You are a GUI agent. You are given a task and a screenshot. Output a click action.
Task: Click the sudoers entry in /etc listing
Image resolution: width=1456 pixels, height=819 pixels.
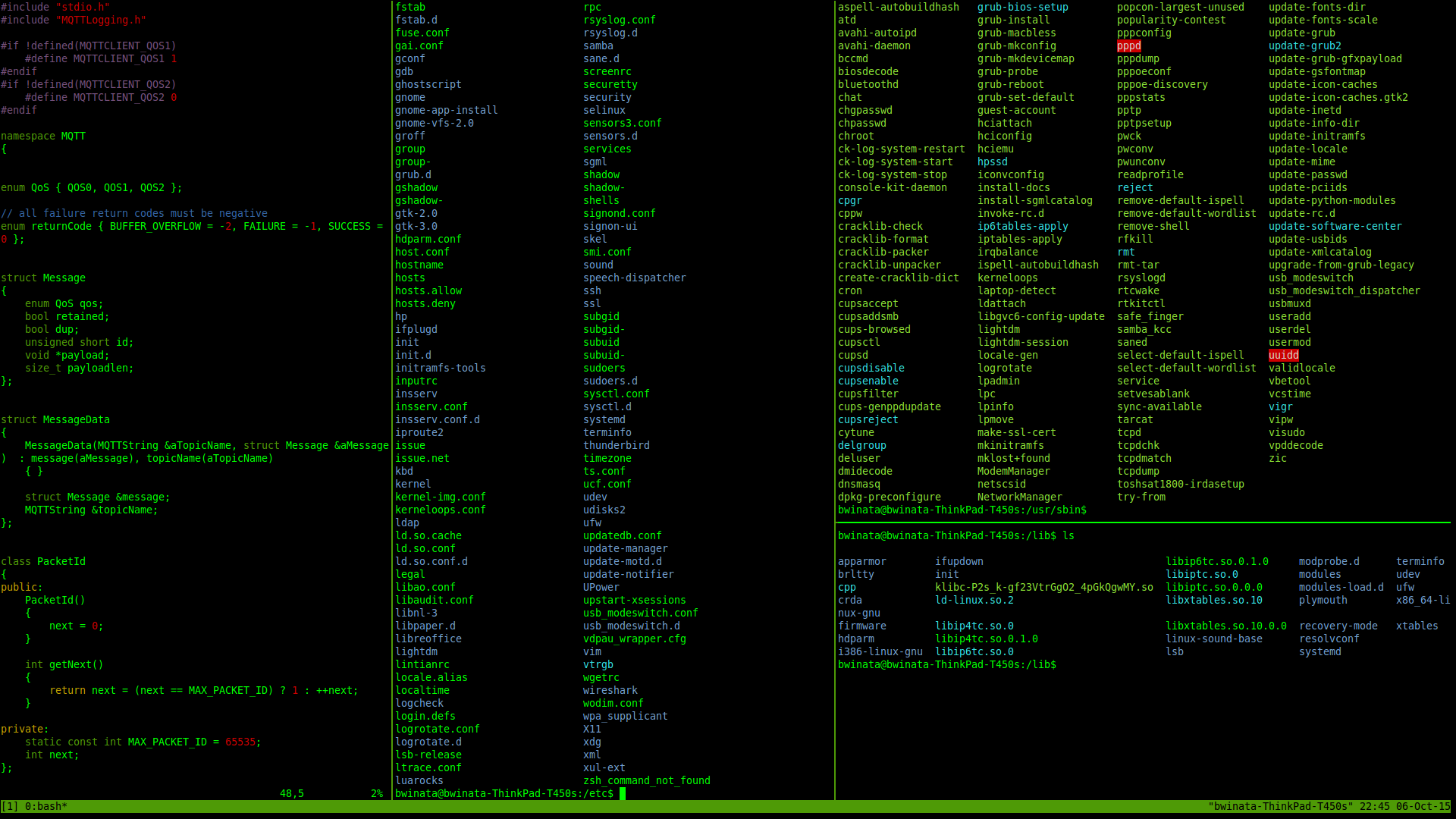604,368
